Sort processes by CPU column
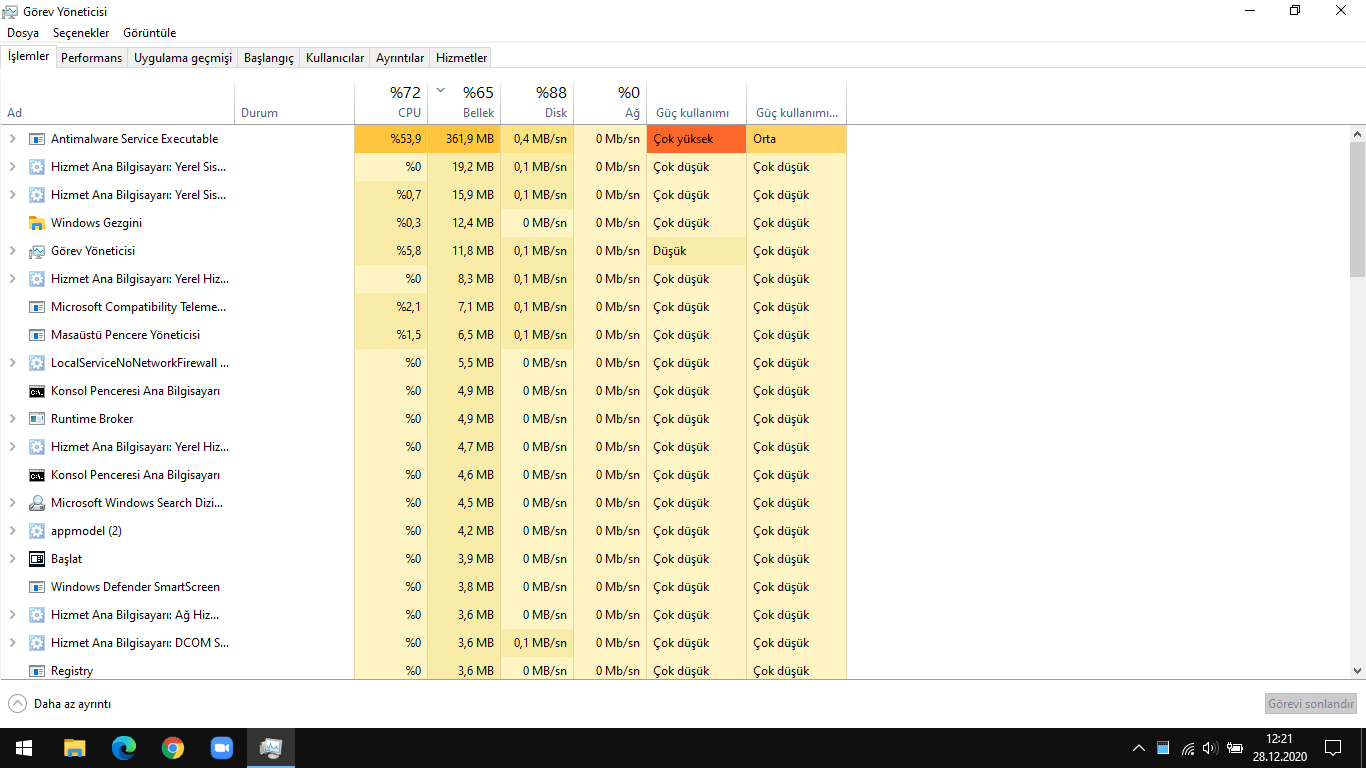The height and width of the screenshot is (768, 1366). (x=391, y=103)
